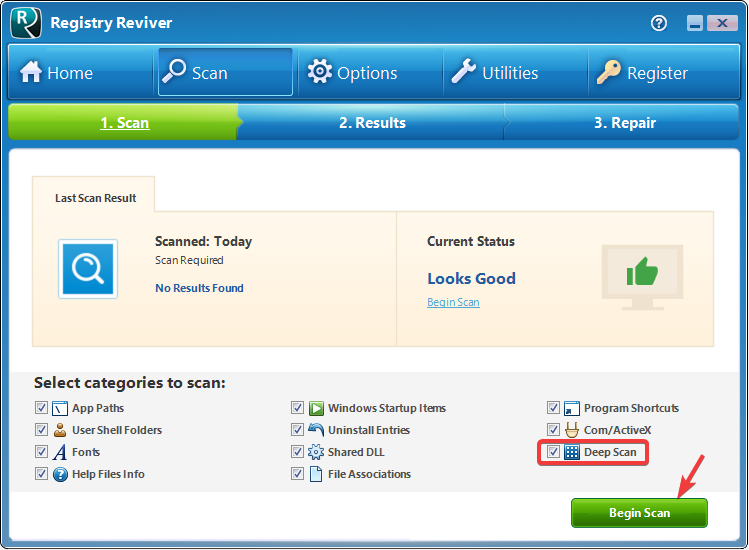Click the Fonts letter A icon
Viewport: 749px width, 550px height.
(x=60, y=452)
